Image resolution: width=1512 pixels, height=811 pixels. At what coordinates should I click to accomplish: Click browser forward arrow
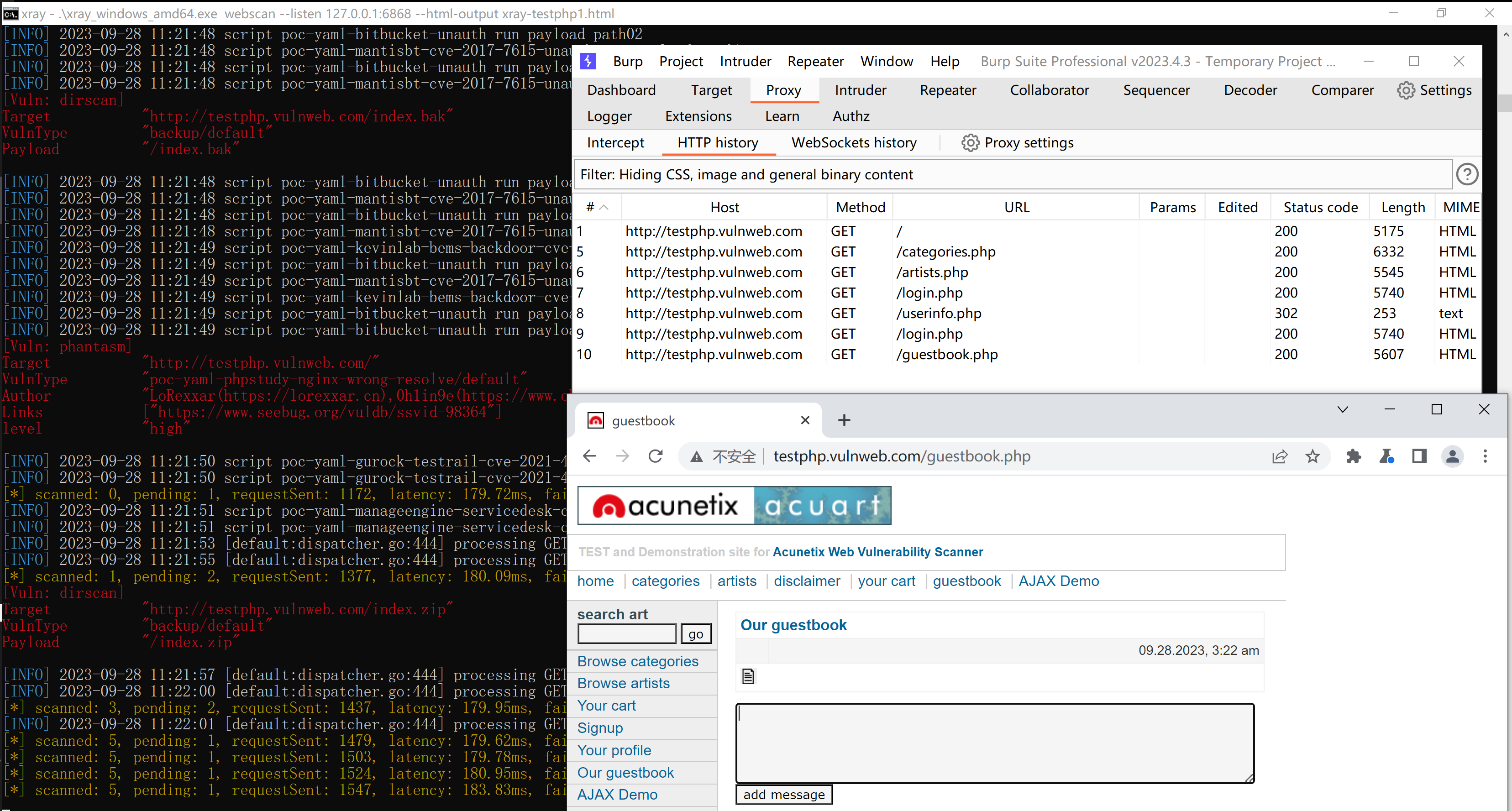click(x=622, y=456)
